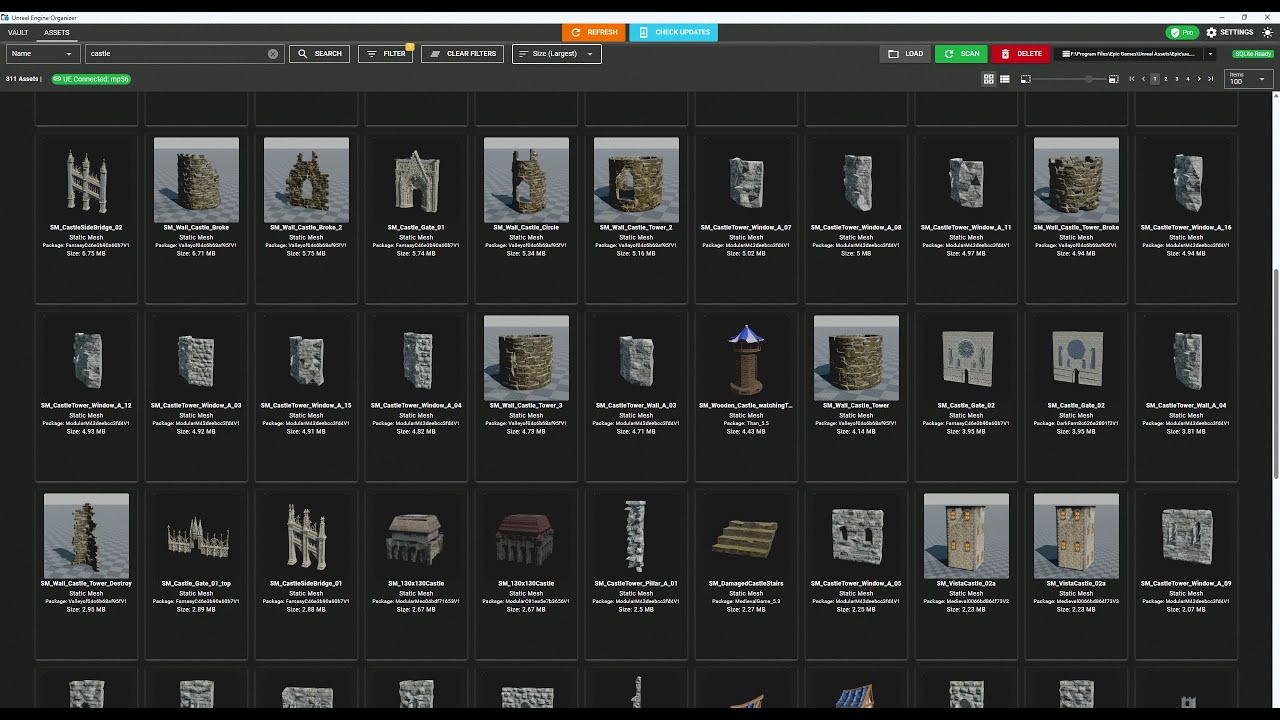Screen dimensions: 1280x720
Task: Switch to the ASSETS tab
Action: pyautogui.click(x=57, y=32)
